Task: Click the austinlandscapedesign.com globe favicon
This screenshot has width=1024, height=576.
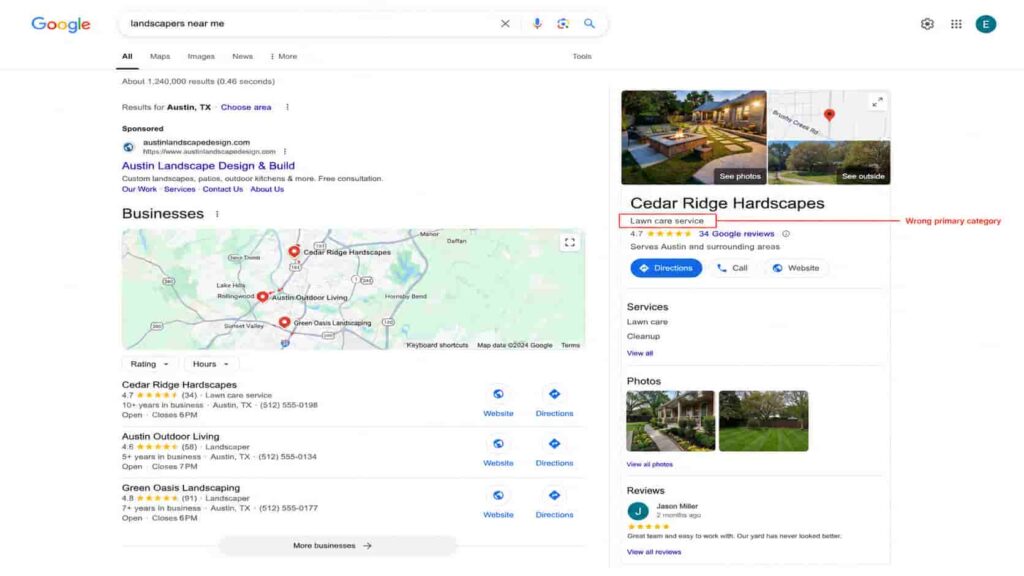Action: tap(129, 147)
